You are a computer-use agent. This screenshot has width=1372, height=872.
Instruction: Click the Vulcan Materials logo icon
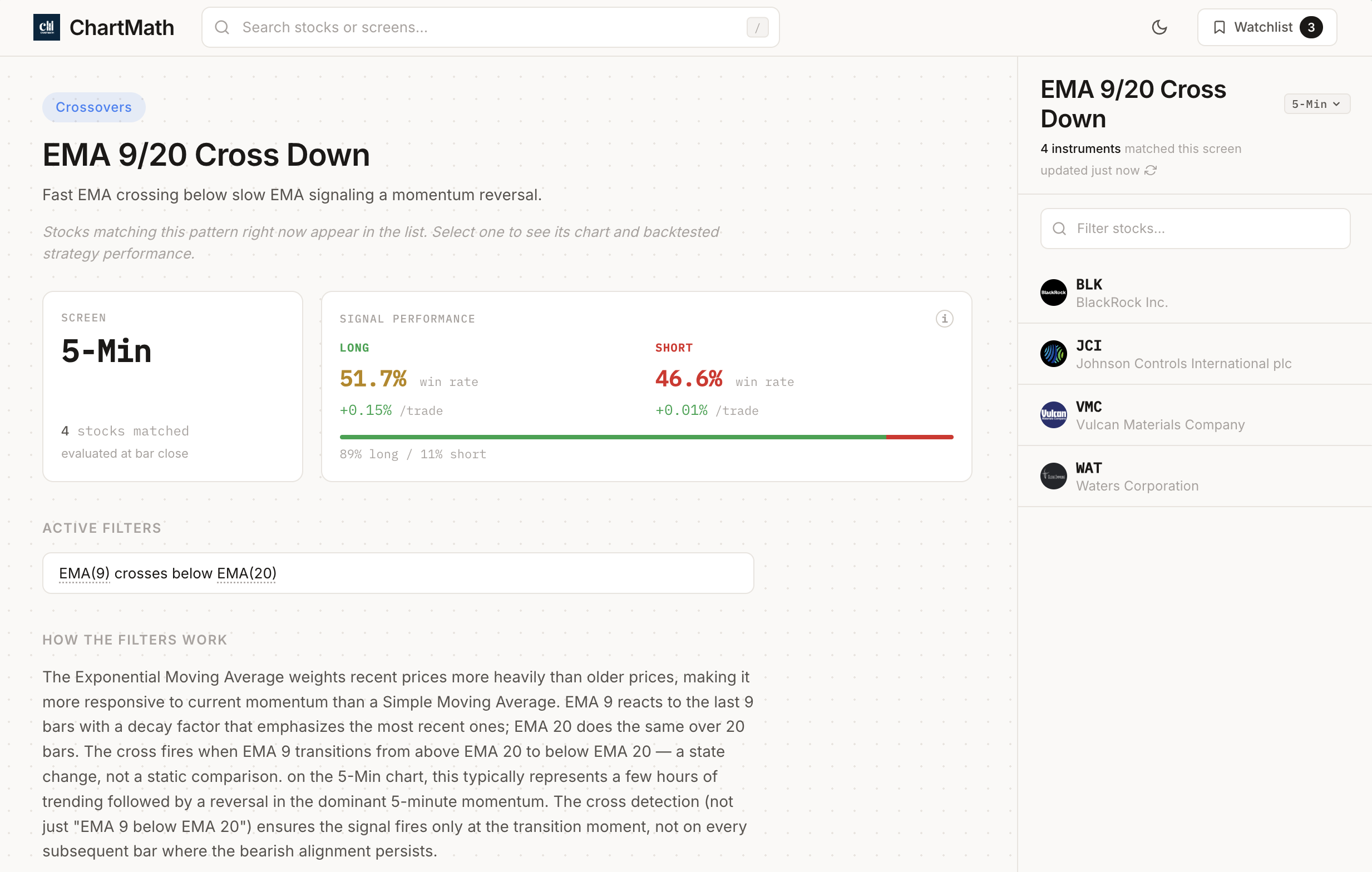[1053, 415]
